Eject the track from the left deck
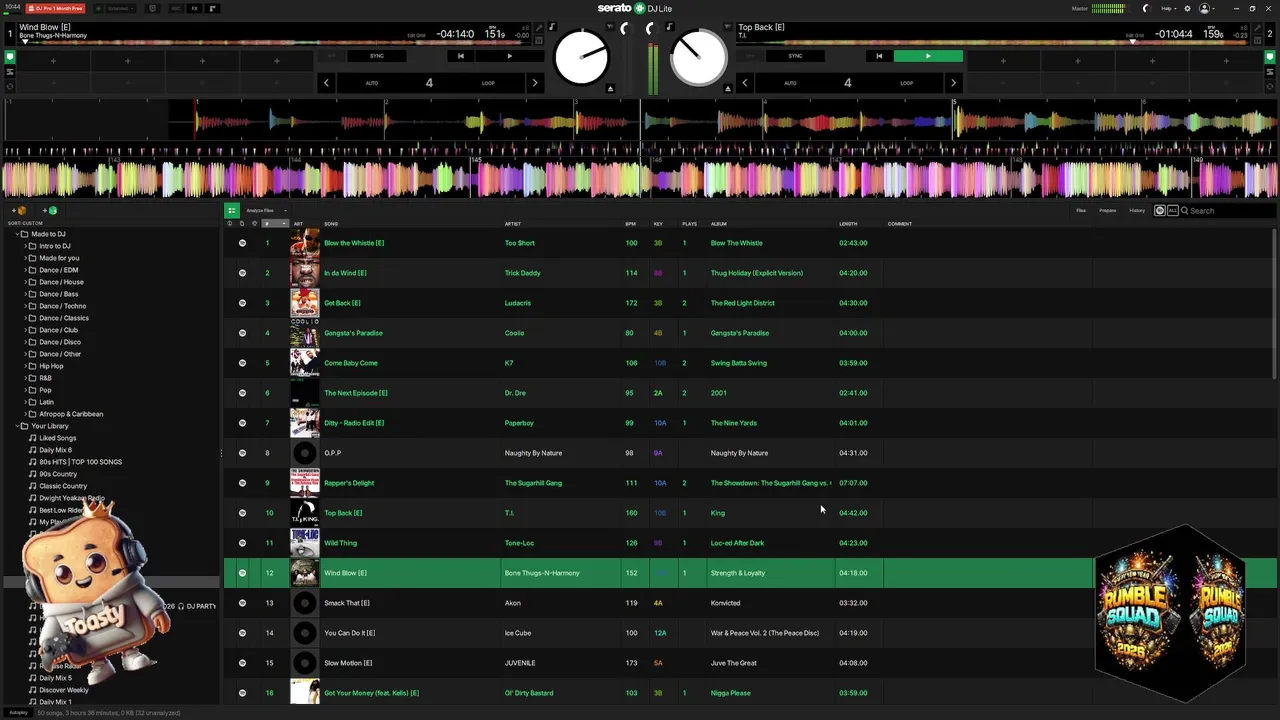Image resolution: width=1280 pixels, height=720 pixels. point(610,88)
